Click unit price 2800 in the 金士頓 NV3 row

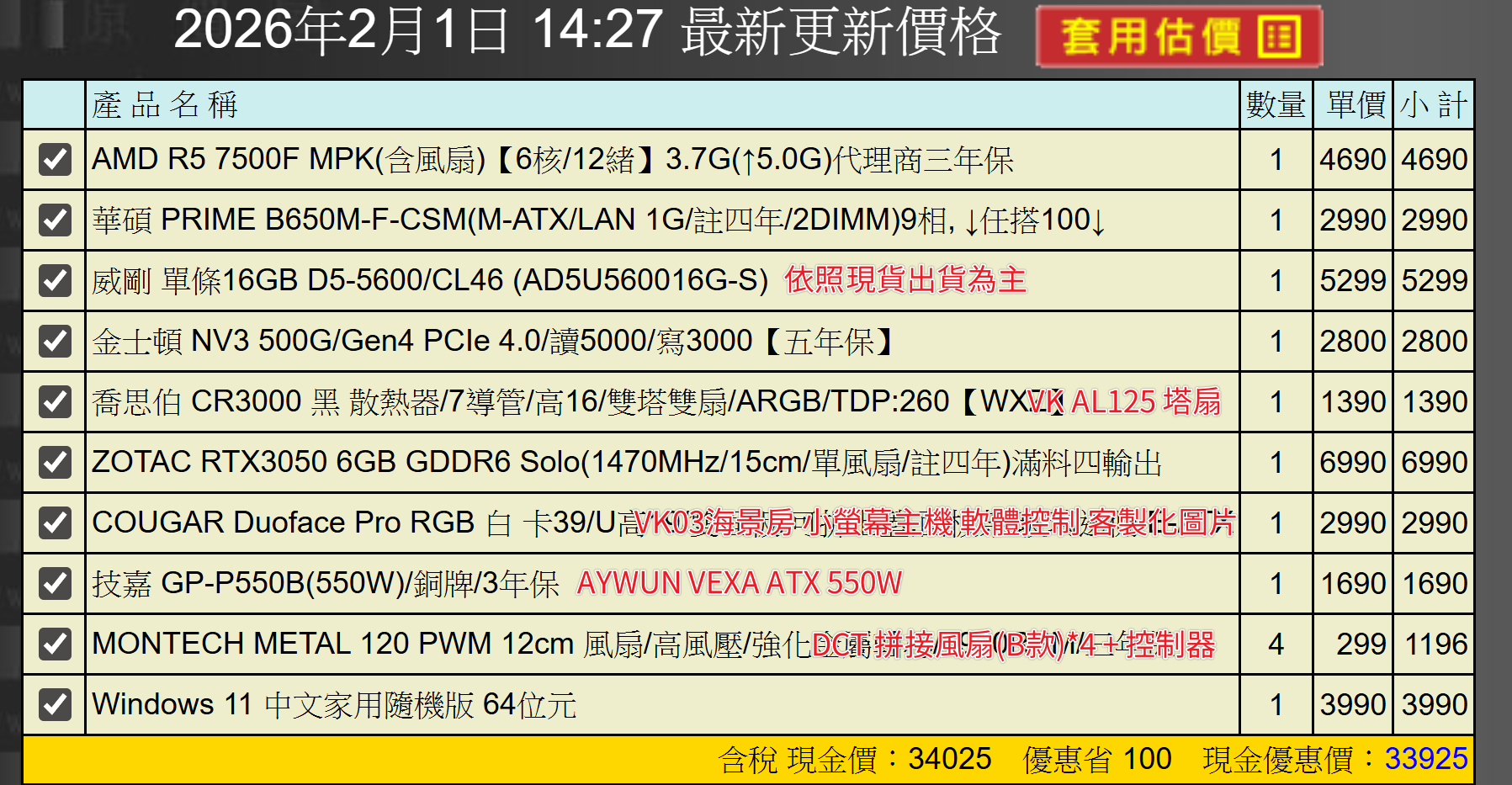1352,341
